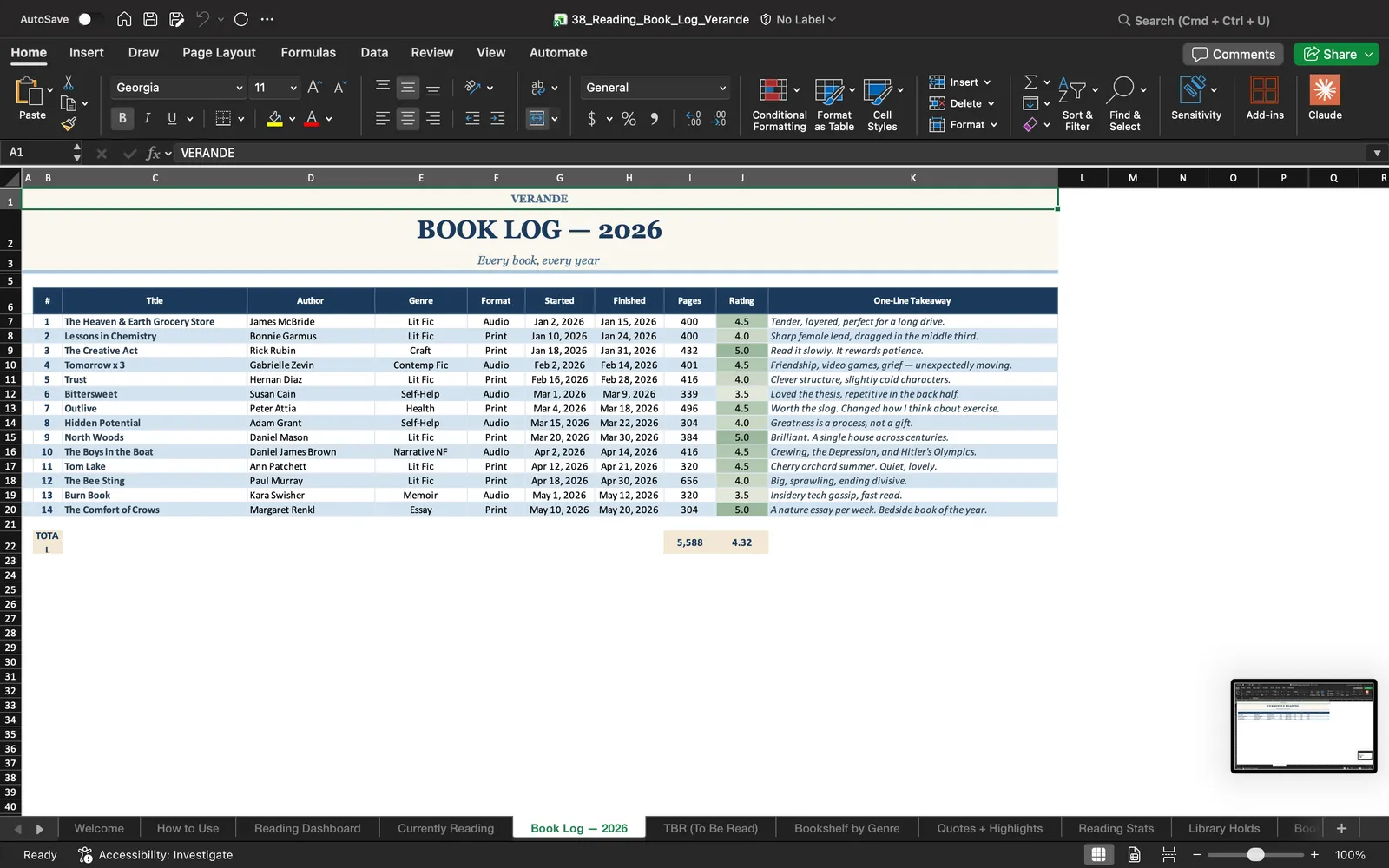1389x868 pixels.
Task: Click the screenshot preview thumbnail
Action: pos(1304,726)
